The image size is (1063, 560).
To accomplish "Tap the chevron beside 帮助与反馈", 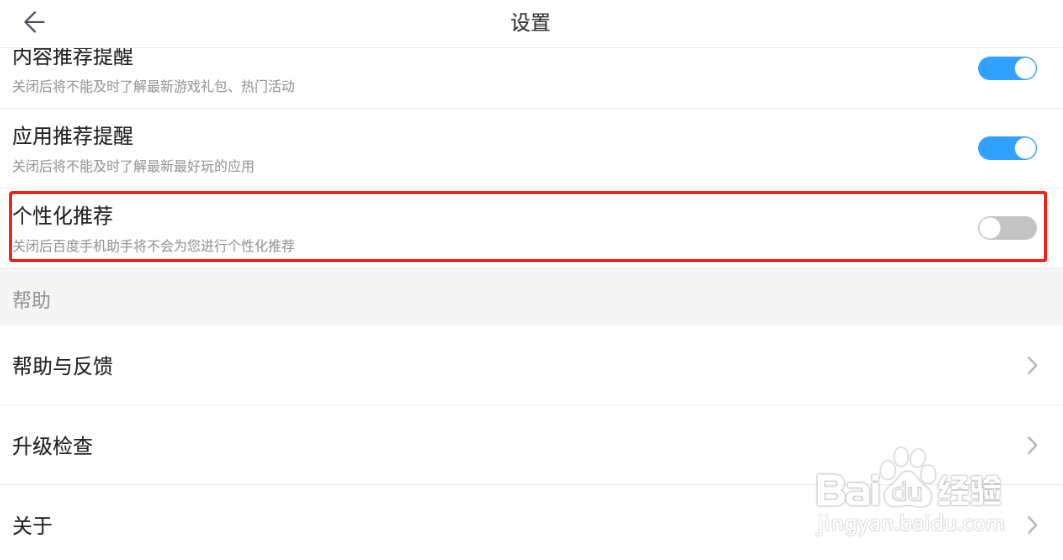I will click(1032, 365).
